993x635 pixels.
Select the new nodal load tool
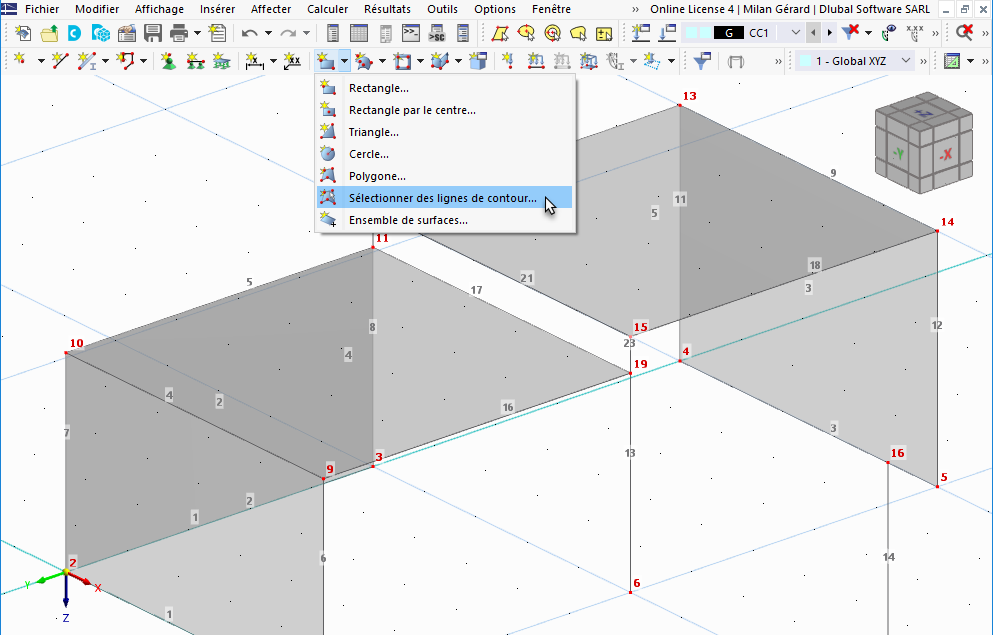coord(508,61)
